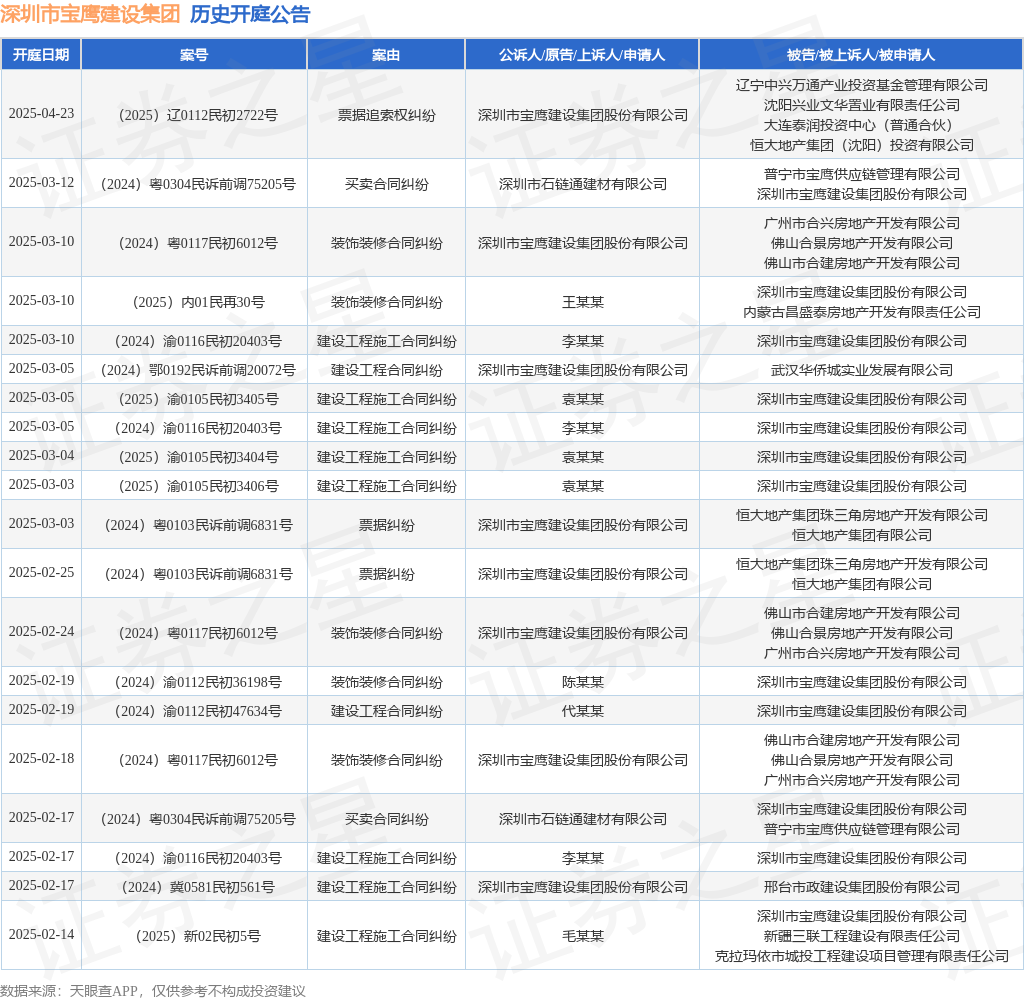Click defendant 邢台市政建设集团股份有限公司
Screen dimensions: 1024x1000
point(861,887)
